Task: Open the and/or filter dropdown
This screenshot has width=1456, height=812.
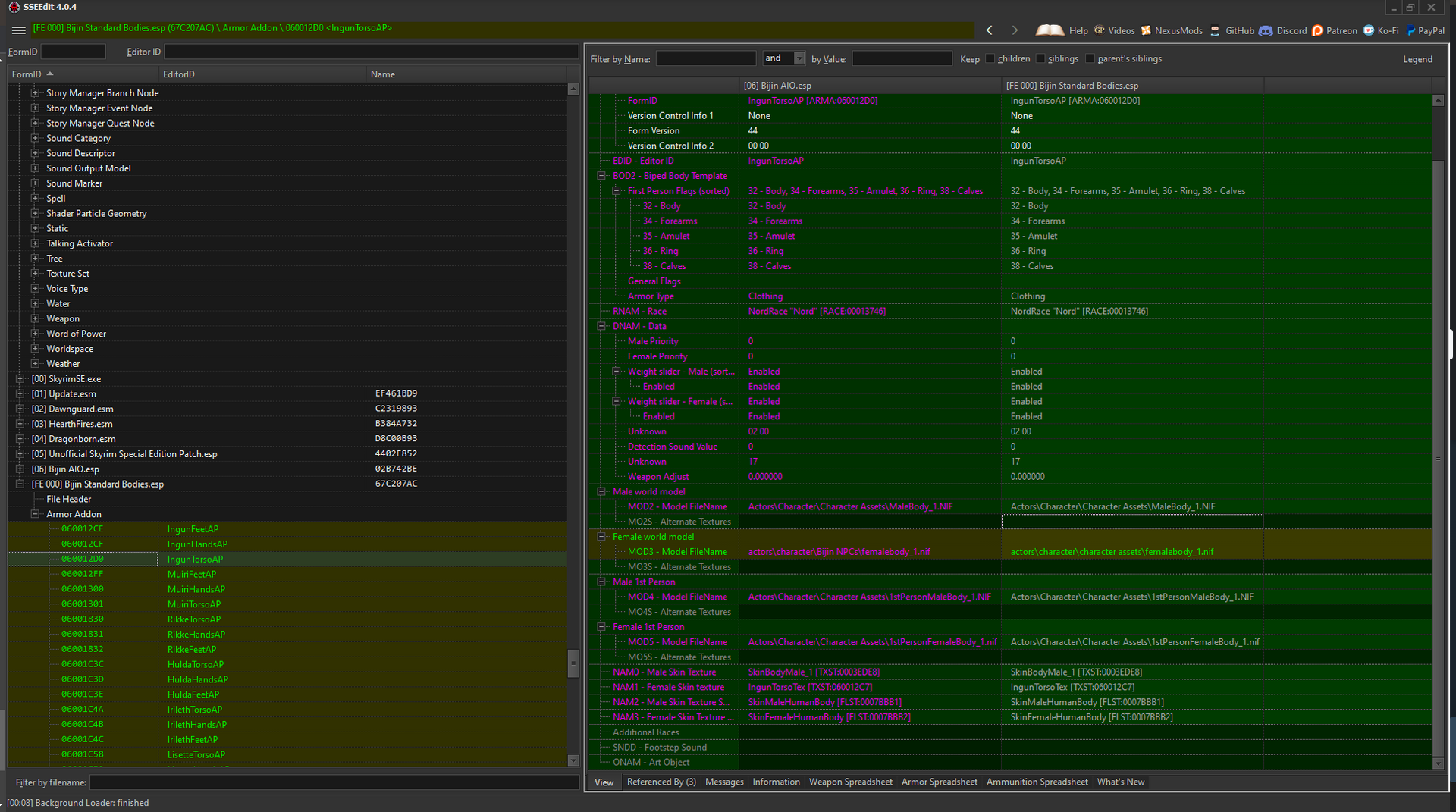Action: pos(799,58)
